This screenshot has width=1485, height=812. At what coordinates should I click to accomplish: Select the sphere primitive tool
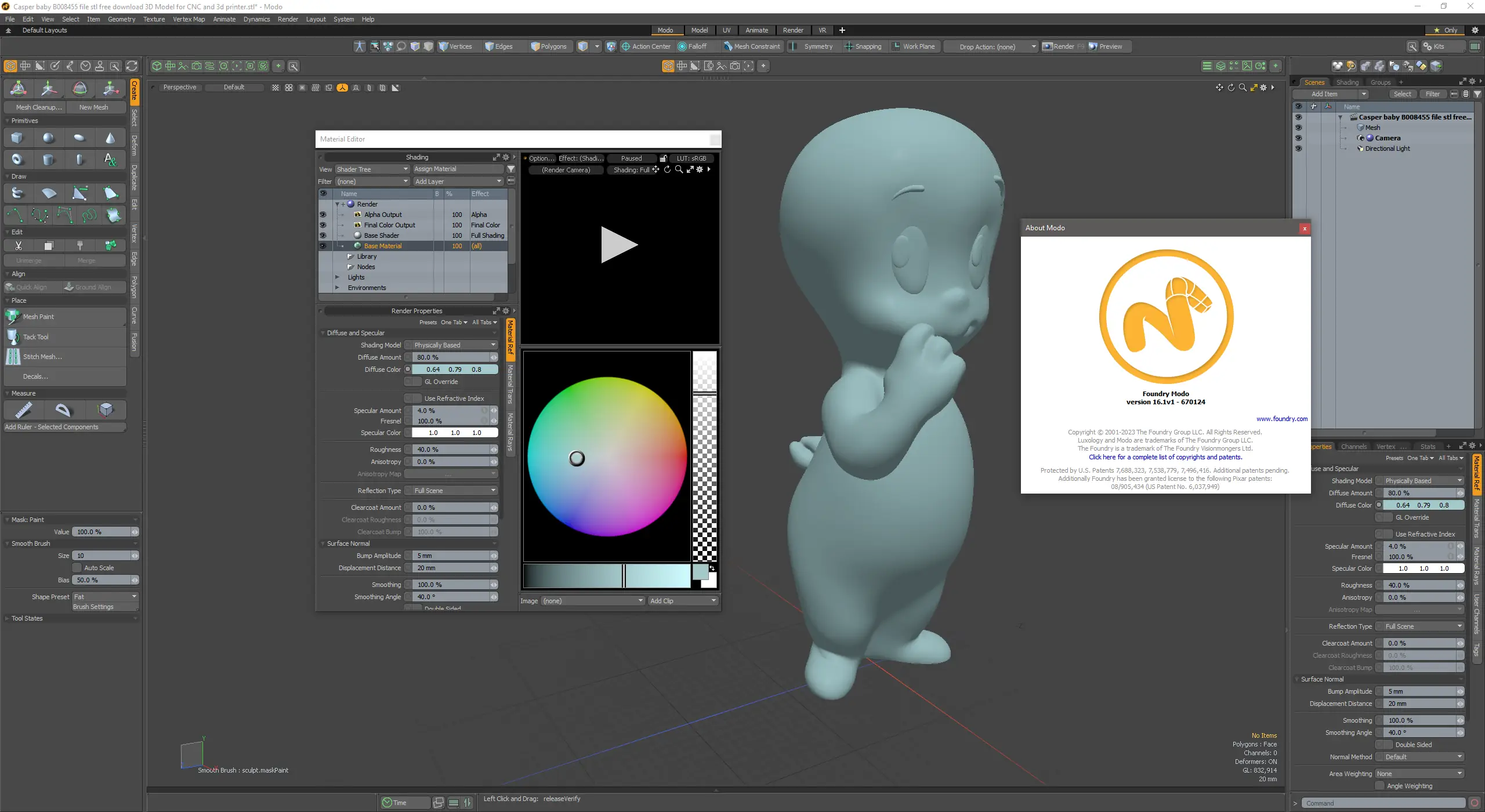click(x=49, y=138)
